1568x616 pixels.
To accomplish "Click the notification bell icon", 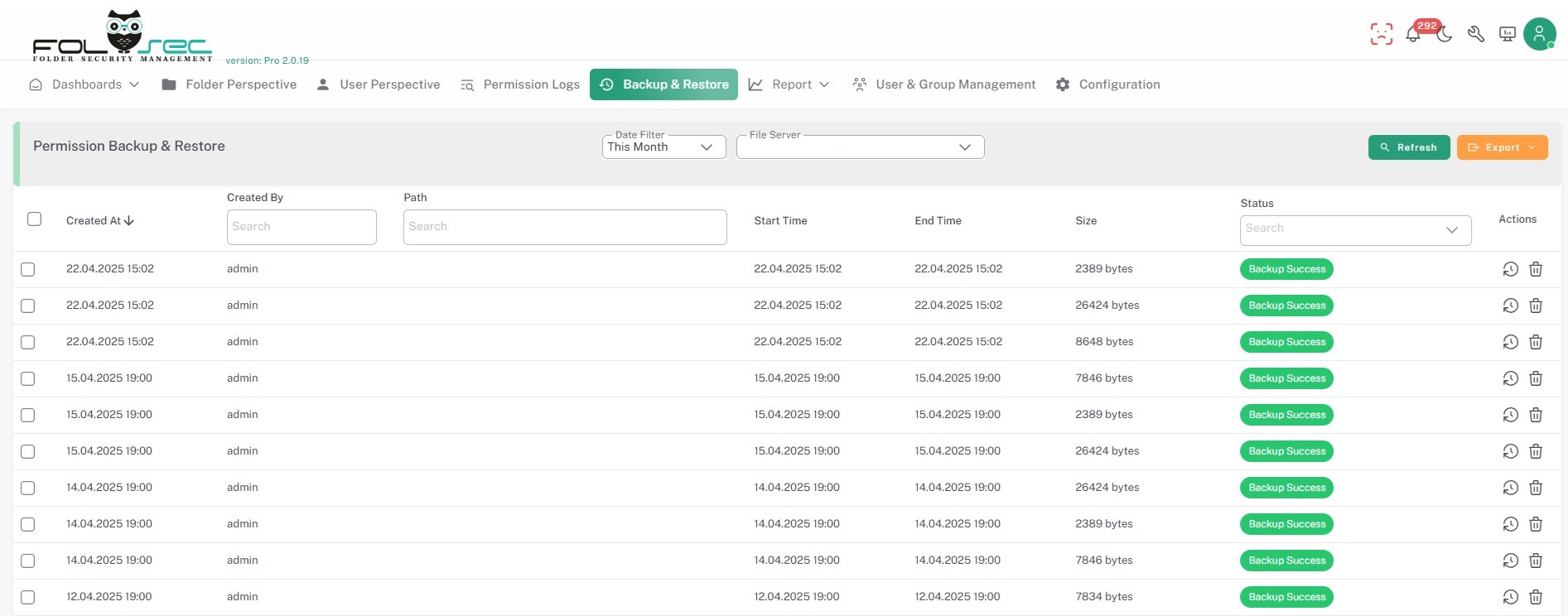I will (1413, 35).
